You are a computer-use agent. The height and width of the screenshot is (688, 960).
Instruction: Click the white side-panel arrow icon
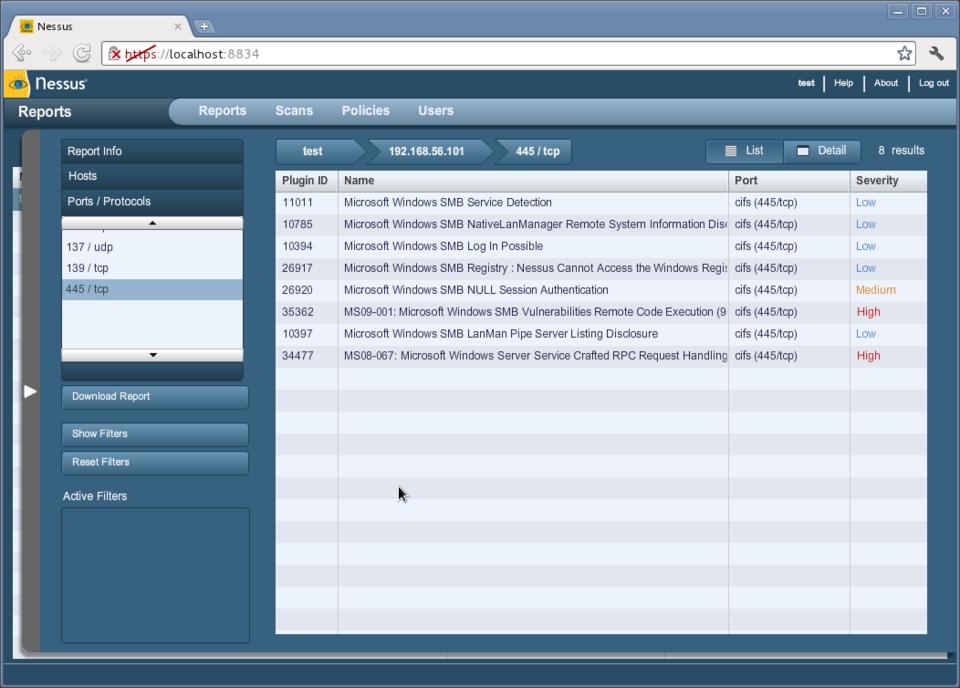[x=30, y=391]
